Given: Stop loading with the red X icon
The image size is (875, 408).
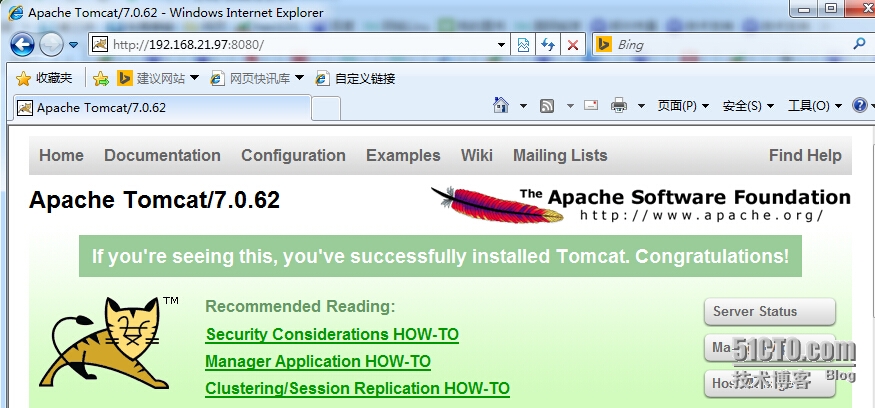Looking at the screenshot, I should point(573,45).
